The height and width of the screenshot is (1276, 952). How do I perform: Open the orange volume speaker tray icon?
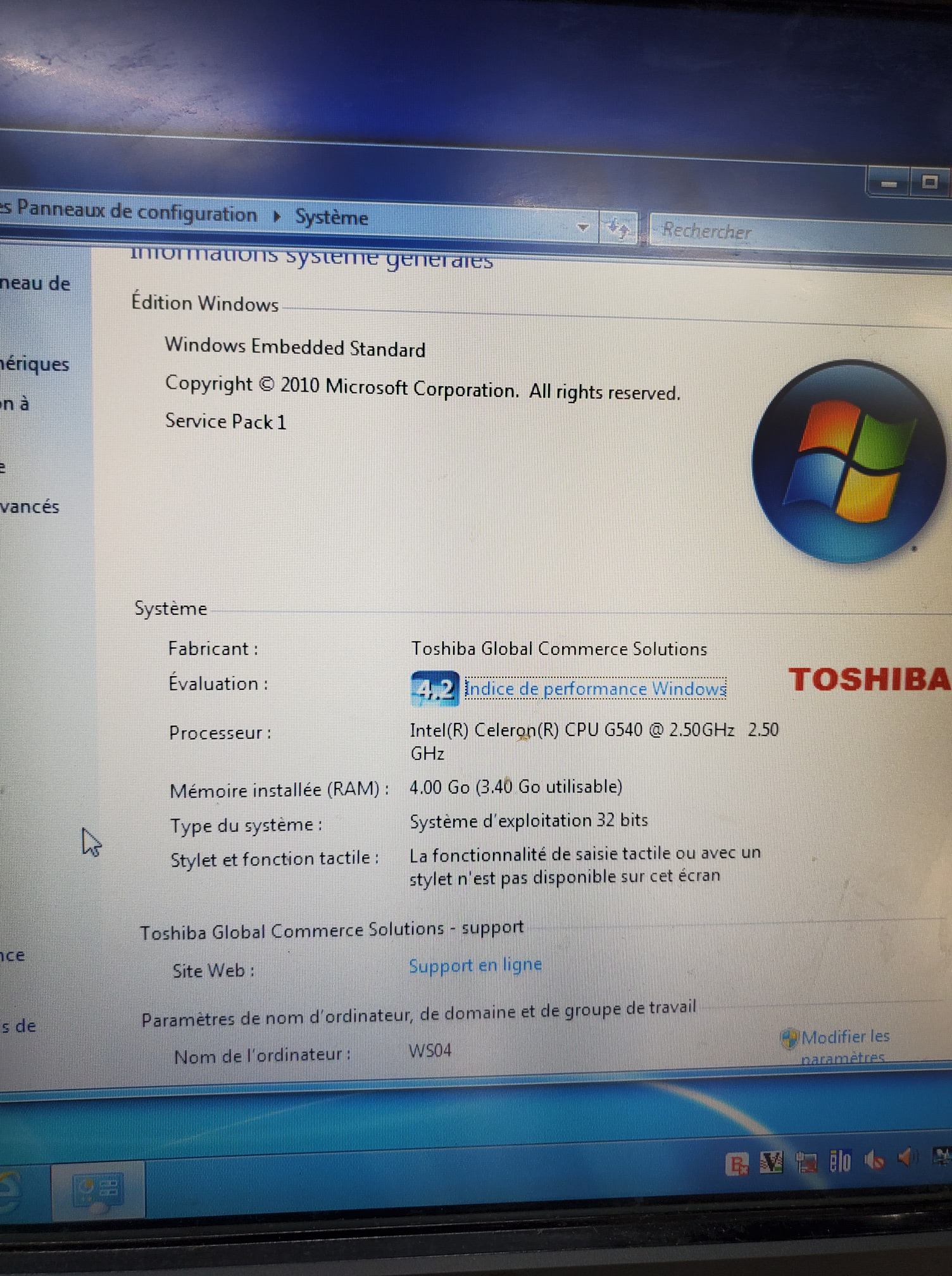tap(908, 1158)
